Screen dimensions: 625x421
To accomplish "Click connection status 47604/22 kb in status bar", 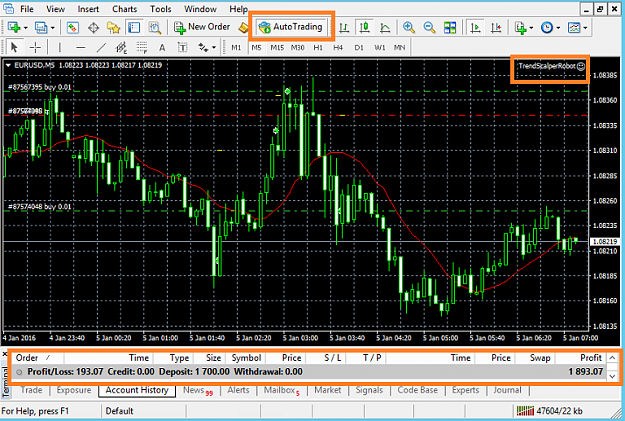I will 549,411.
